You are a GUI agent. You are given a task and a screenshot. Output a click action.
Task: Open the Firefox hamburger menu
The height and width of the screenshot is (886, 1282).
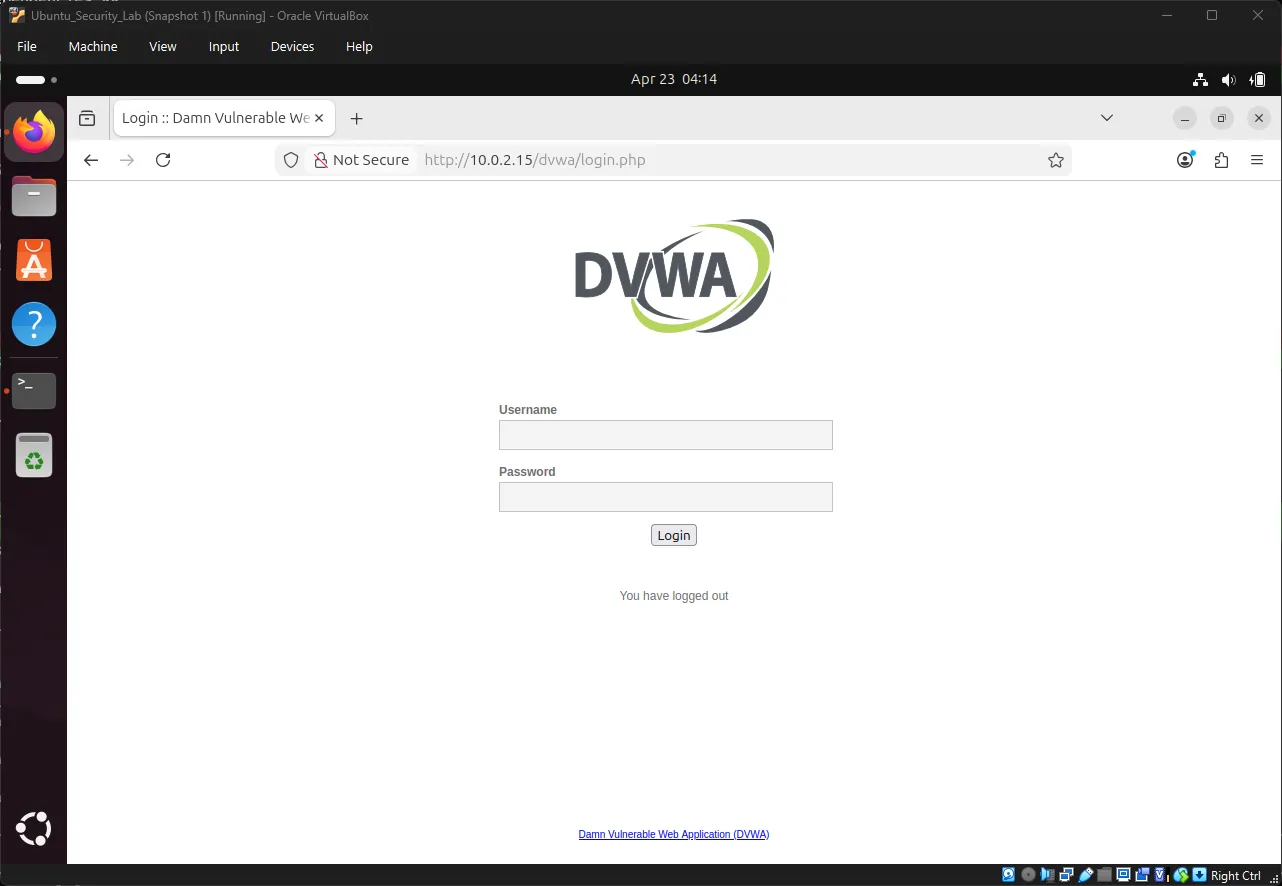(1257, 160)
